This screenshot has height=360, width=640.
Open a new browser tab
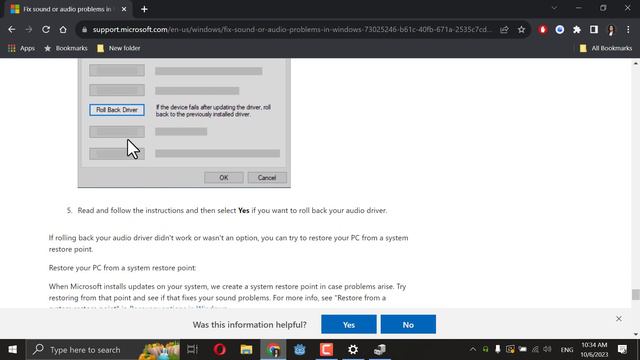coord(144,9)
